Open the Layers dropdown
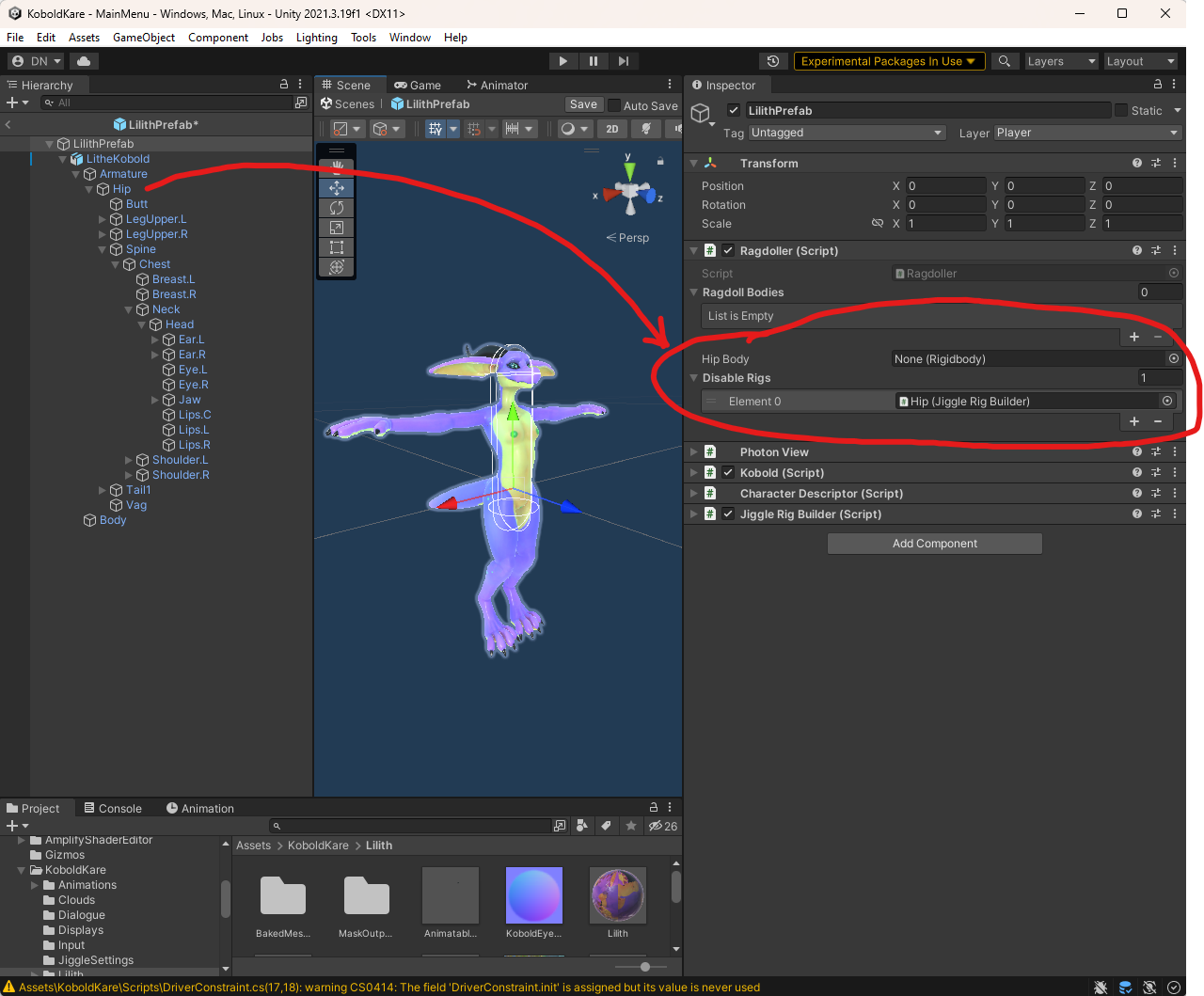This screenshot has height=996, width=1204. (1061, 61)
